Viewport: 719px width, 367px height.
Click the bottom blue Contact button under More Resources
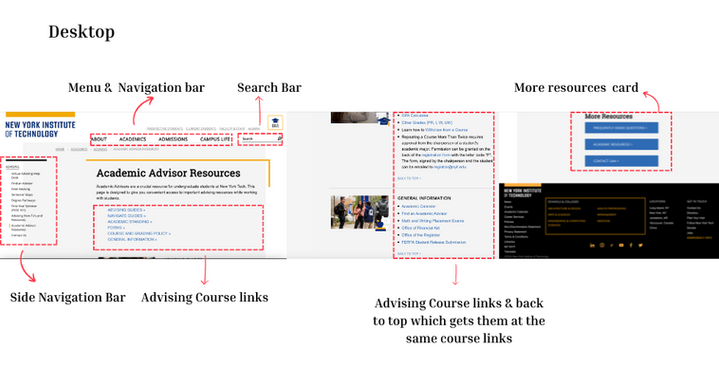coord(621,161)
